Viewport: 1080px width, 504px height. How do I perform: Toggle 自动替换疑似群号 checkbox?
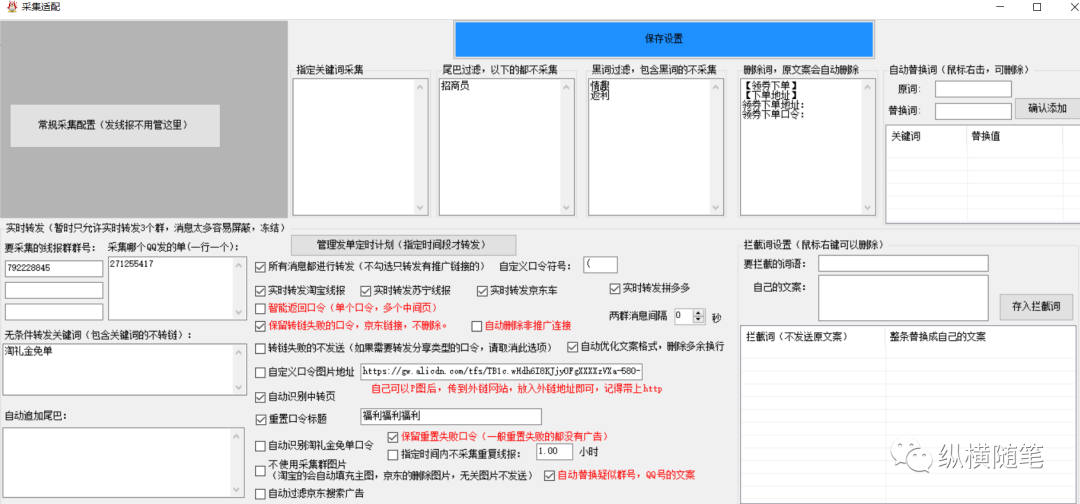coord(549,475)
